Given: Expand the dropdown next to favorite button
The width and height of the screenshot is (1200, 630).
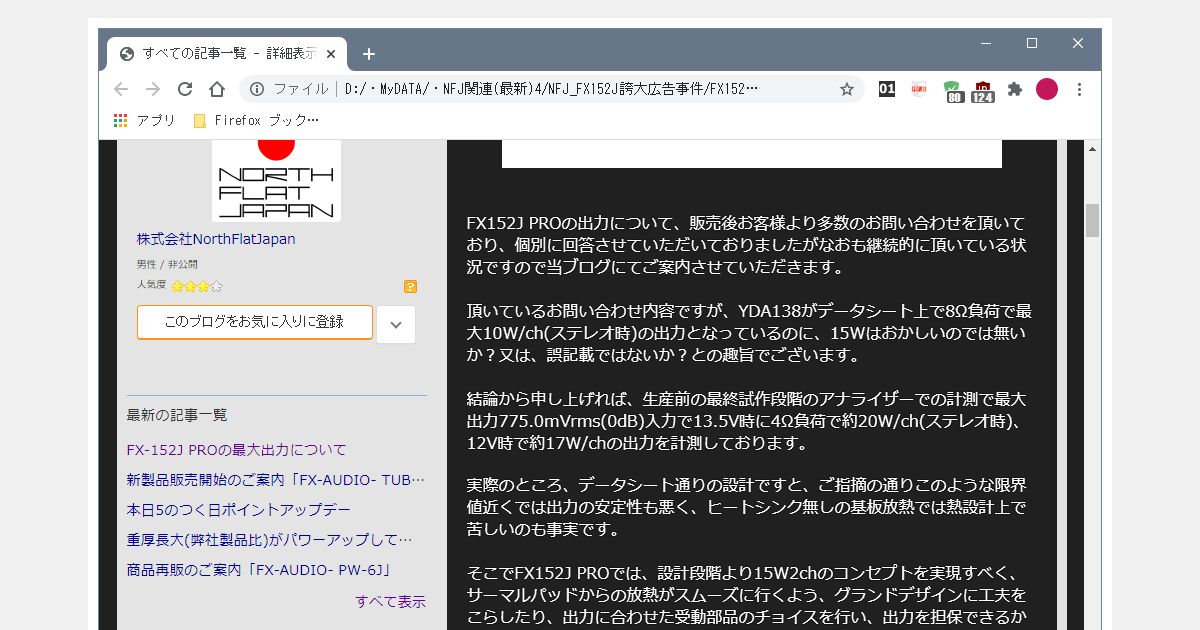Looking at the screenshot, I should pos(396,324).
